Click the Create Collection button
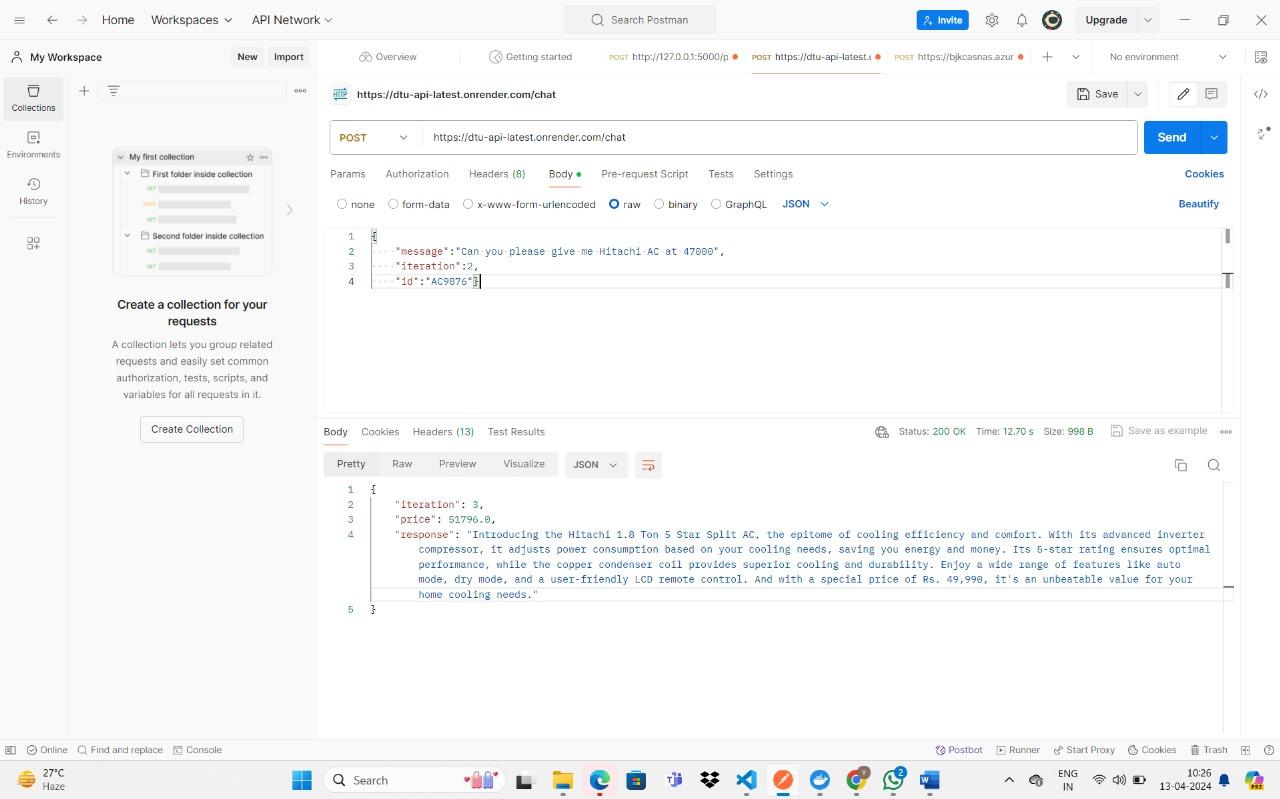This screenshot has height=799, width=1280. (192, 429)
